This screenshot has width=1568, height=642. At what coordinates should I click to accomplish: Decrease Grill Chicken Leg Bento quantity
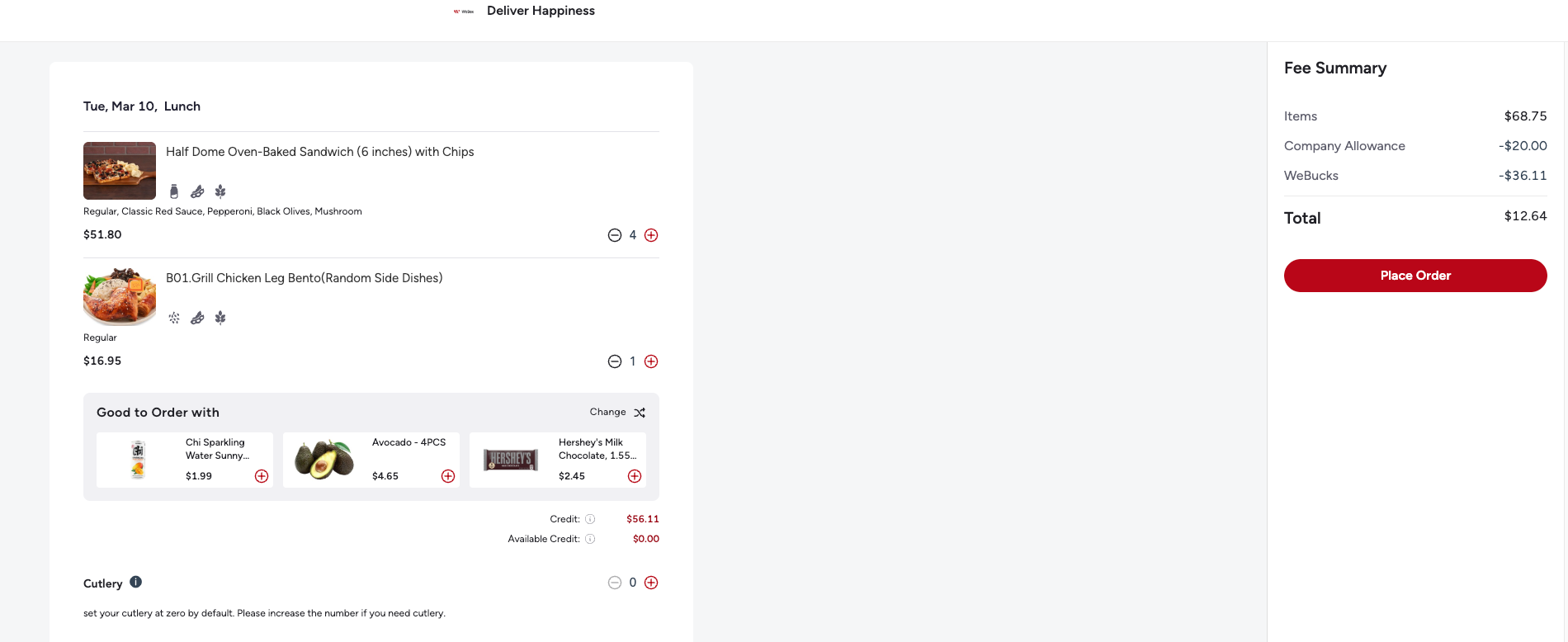615,361
